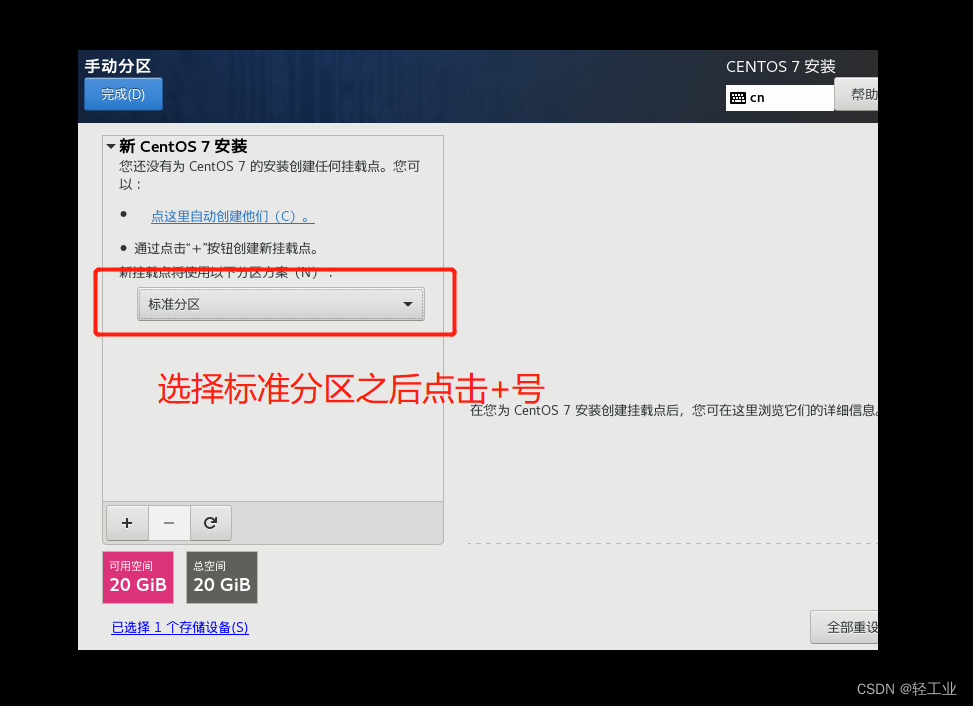Image resolution: width=973 pixels, height=706 pixels.
Task: Click the 完成(D) button
Action: (123, 93)
